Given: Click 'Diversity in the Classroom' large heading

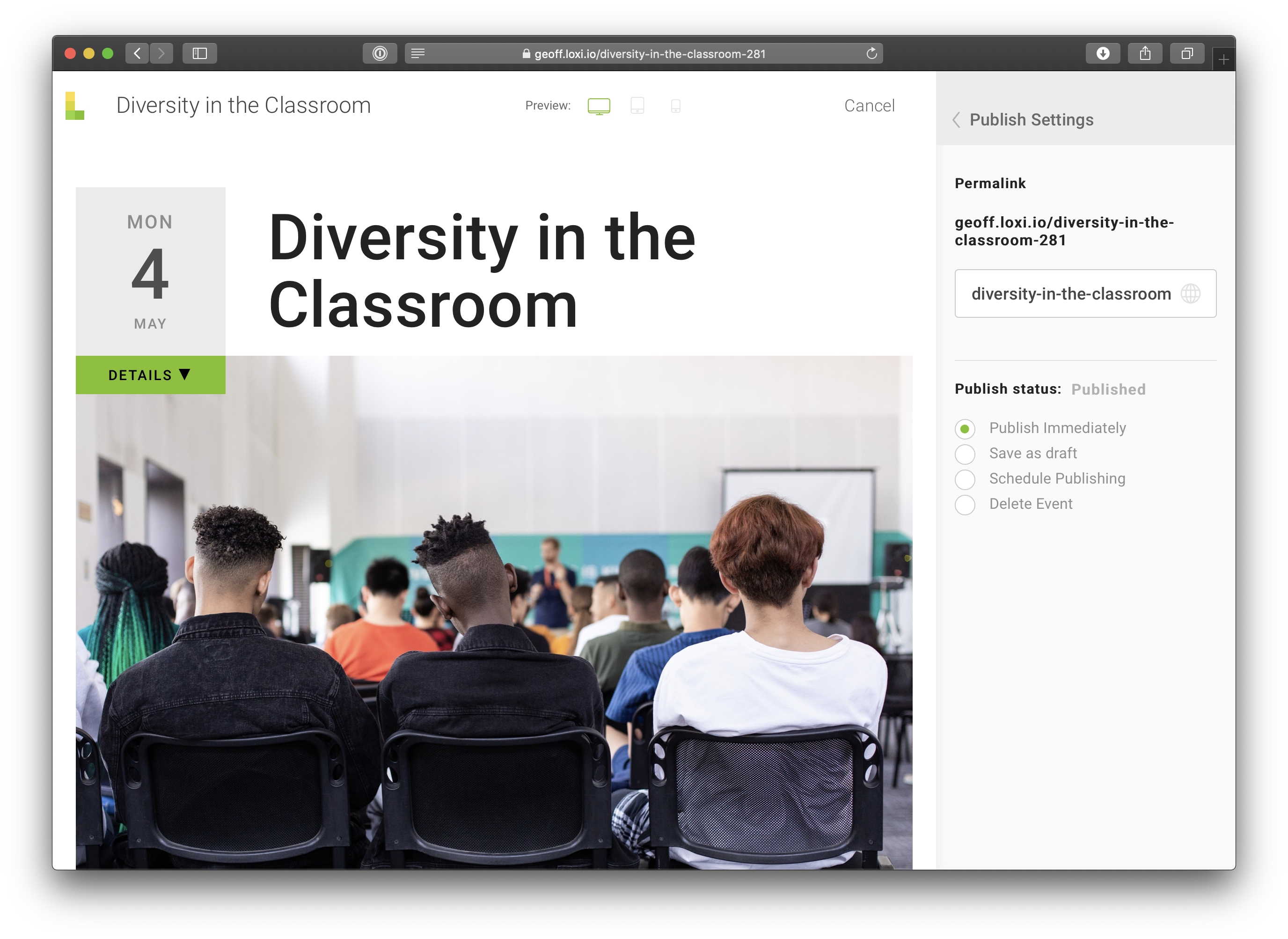Looking at the screenshot, I should tap(482, 271).
